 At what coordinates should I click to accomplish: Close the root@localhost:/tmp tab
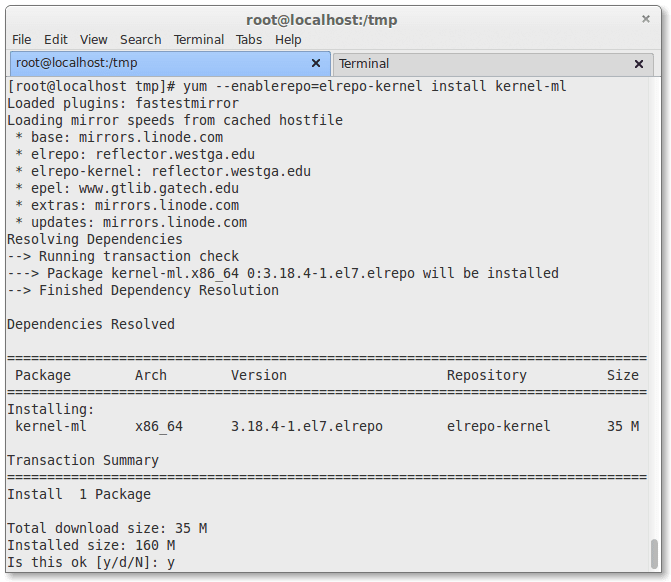click(x=316, y=63)
